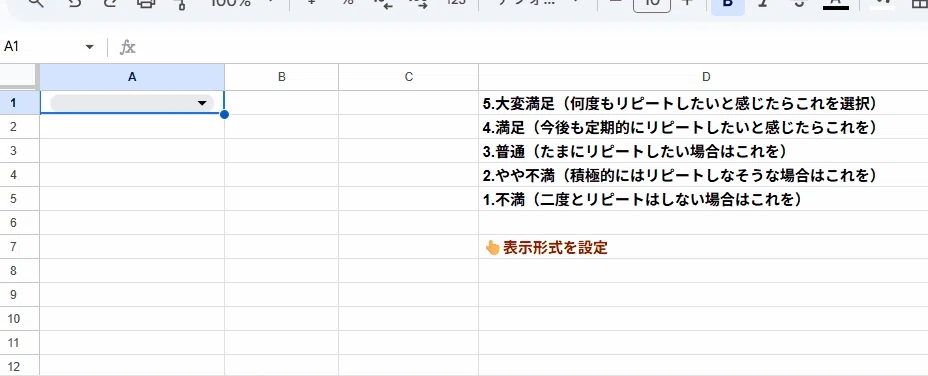928x376 pixels.
Task: Select row 2 header
Action: (20, 127)
